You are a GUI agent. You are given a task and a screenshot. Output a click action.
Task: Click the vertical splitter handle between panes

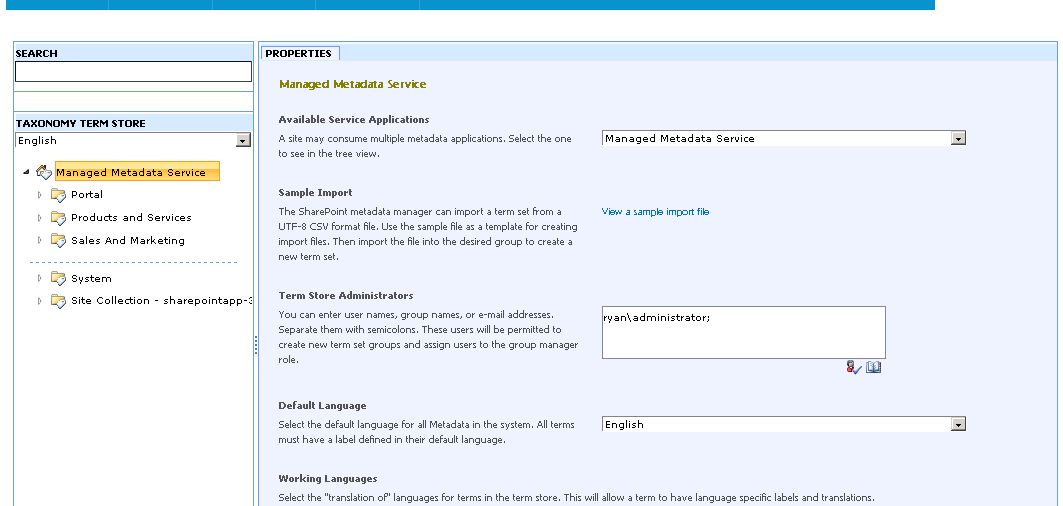(x=256, y=345)
